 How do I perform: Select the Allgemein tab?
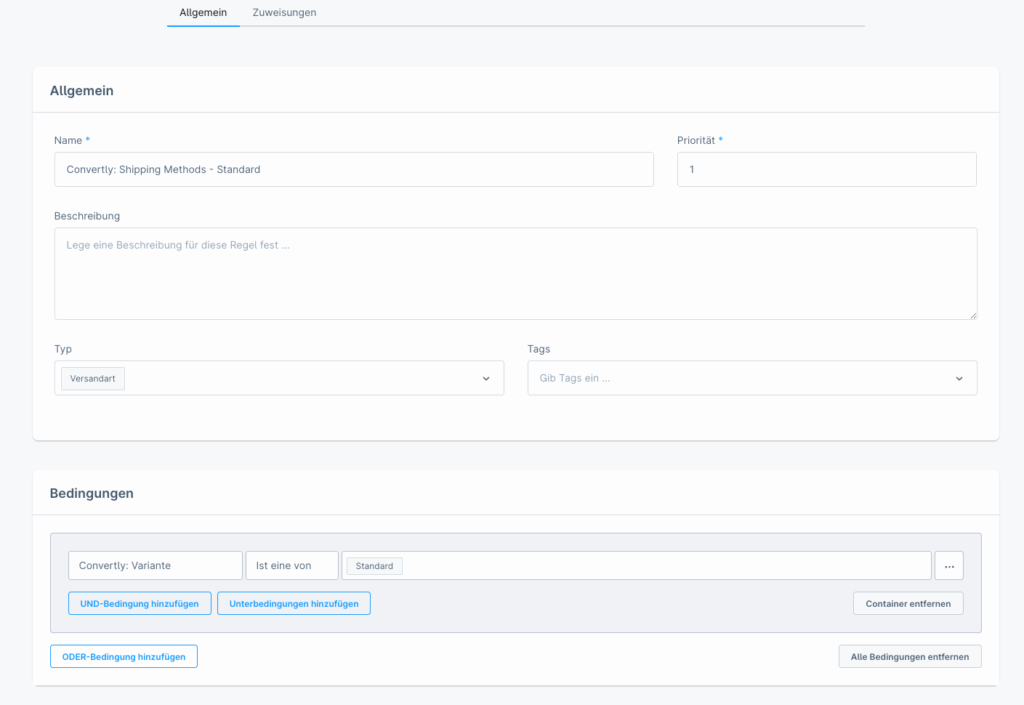click(203, 12)
